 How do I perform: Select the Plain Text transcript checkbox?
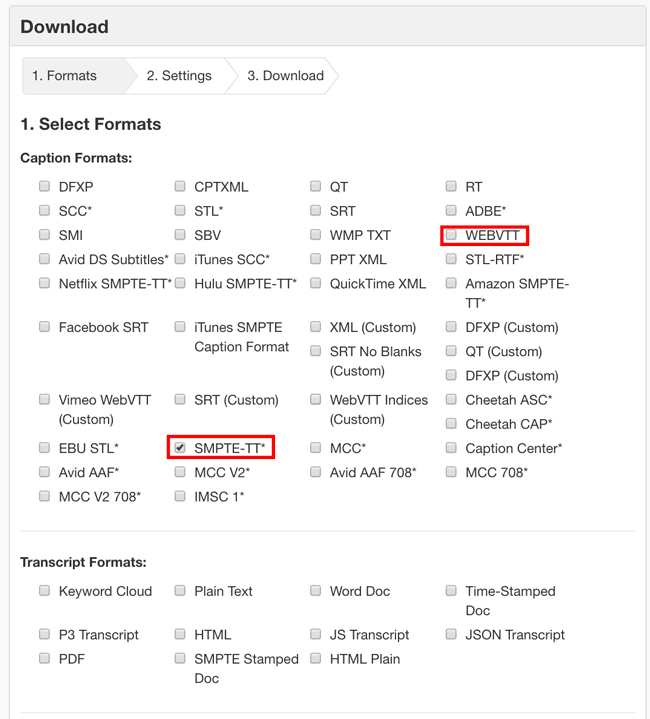180,591
